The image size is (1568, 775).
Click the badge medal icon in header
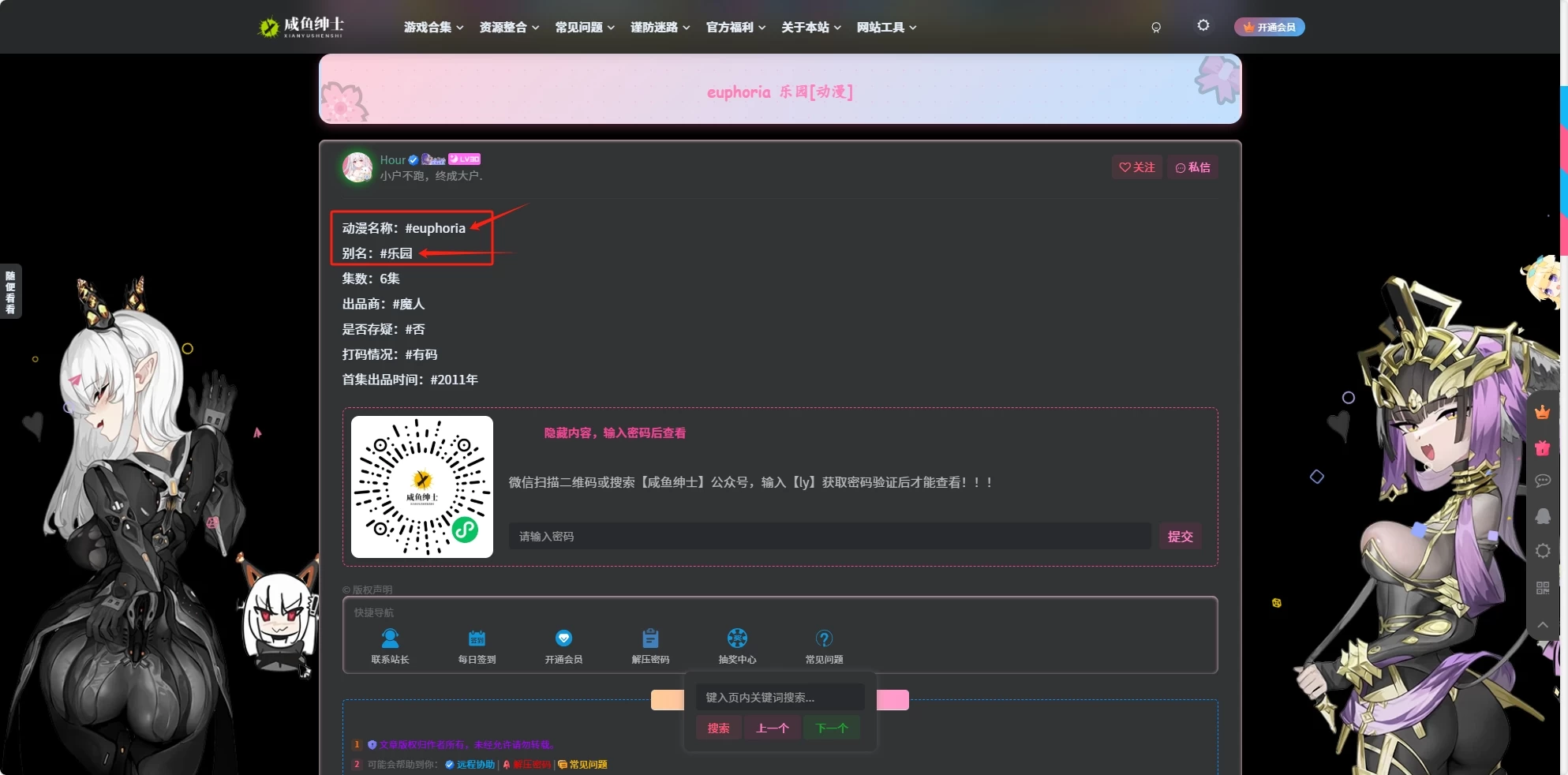coord(1156,28)
